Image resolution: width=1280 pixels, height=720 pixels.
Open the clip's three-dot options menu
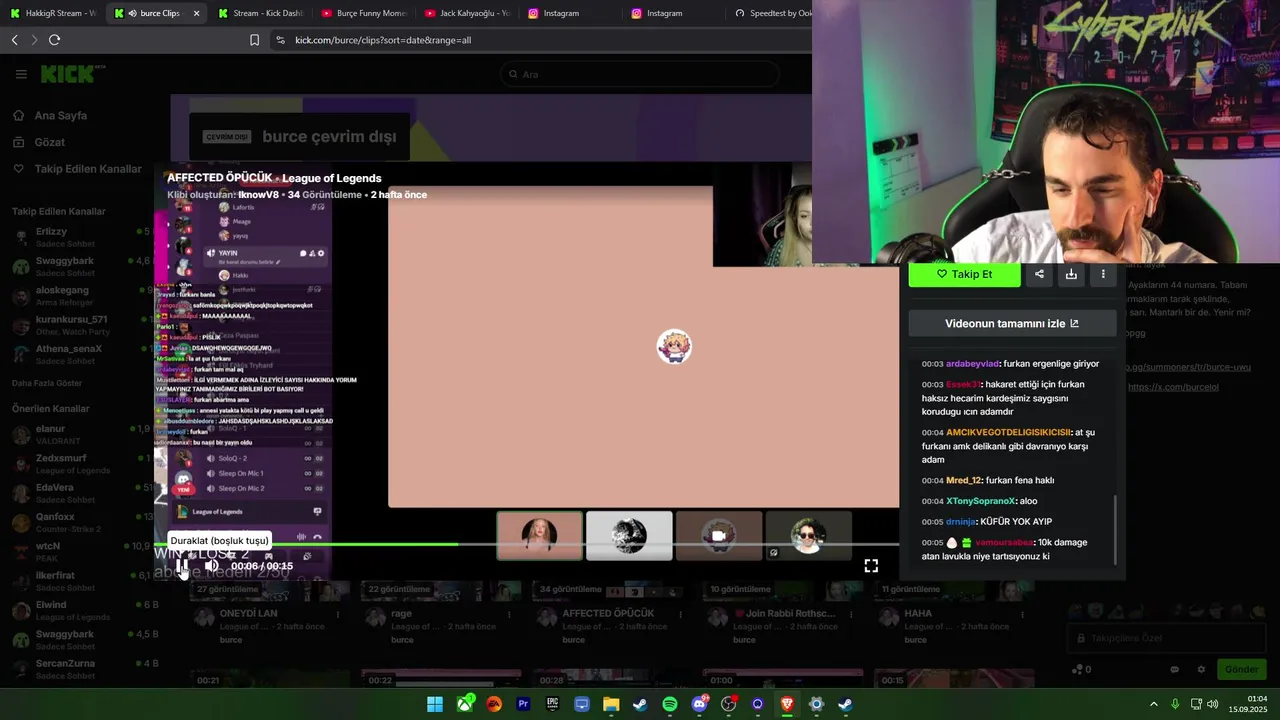pyautogui.click(x=1103, y=274)
